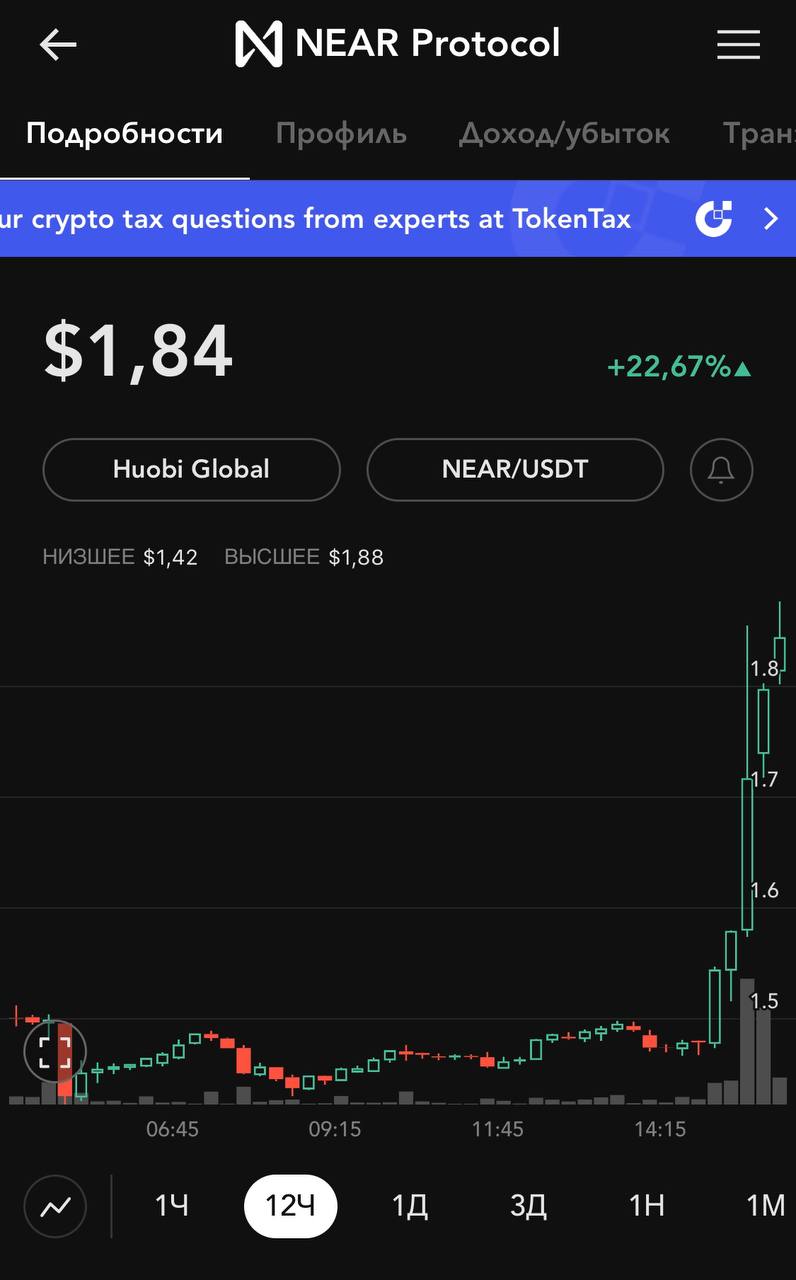The height and width of the screenshot is (1280, 796).
Task: Tap the NEAR Protocol logo icon
Action: click(258, 45)
